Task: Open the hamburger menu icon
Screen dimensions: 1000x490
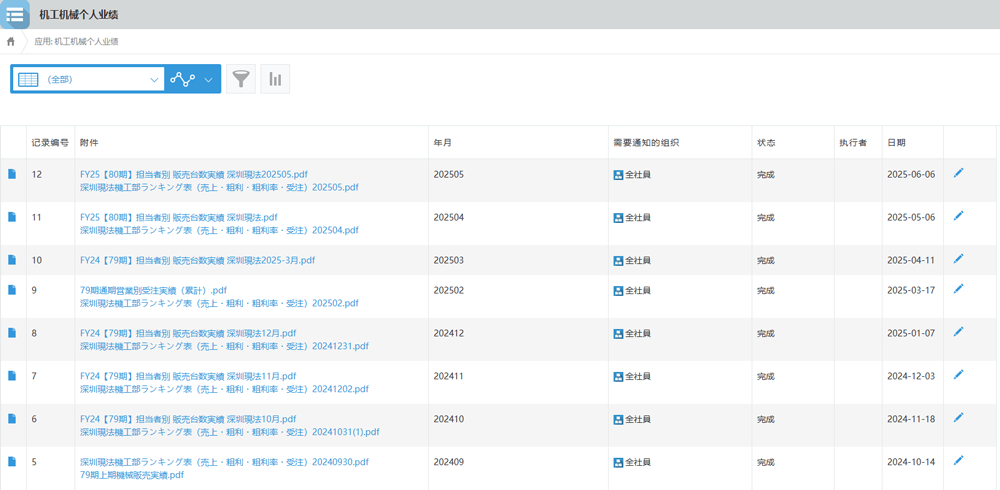Action: tap(15, 15)
